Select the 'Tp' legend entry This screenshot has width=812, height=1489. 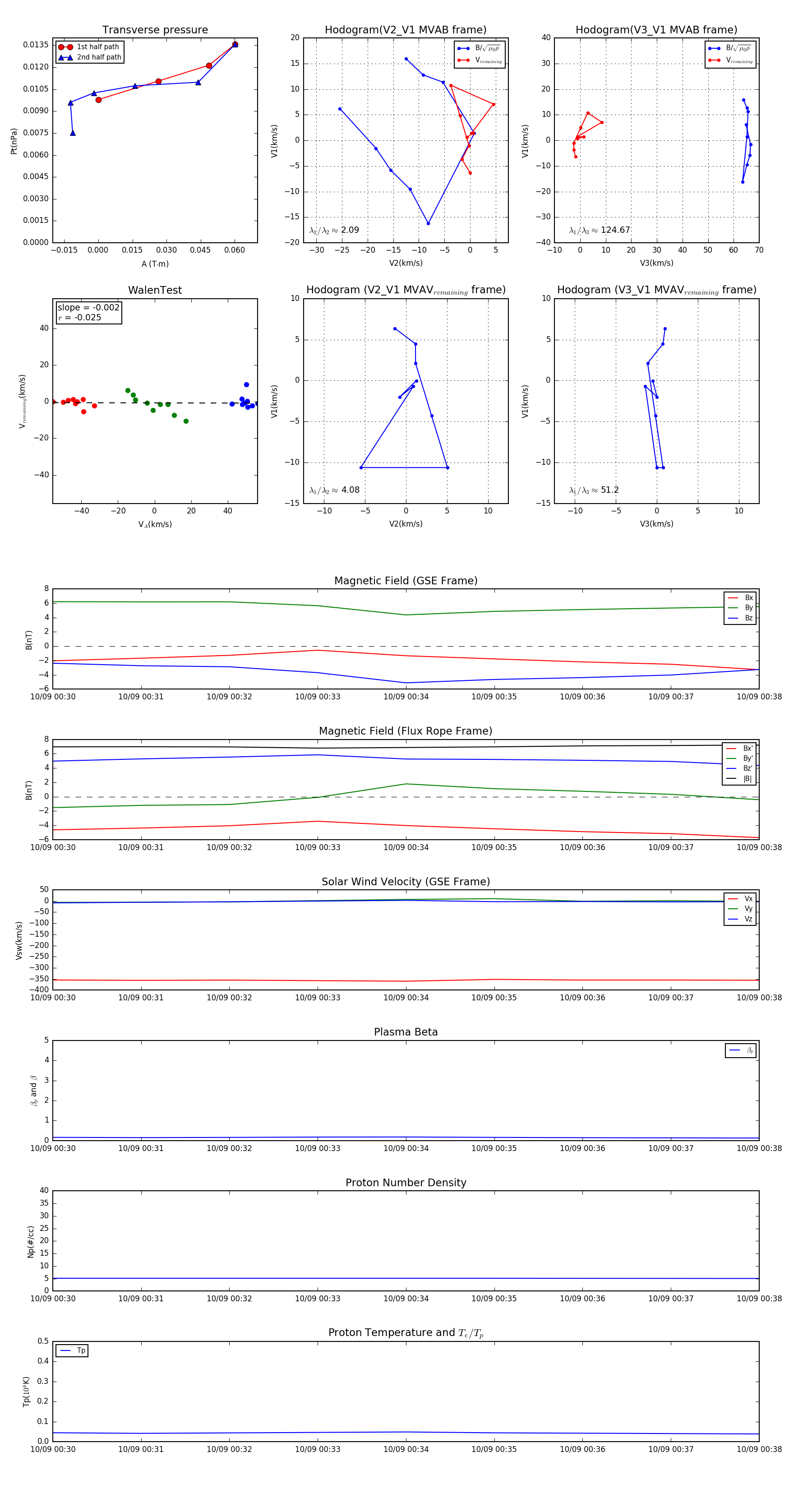tap(72, 1351)
